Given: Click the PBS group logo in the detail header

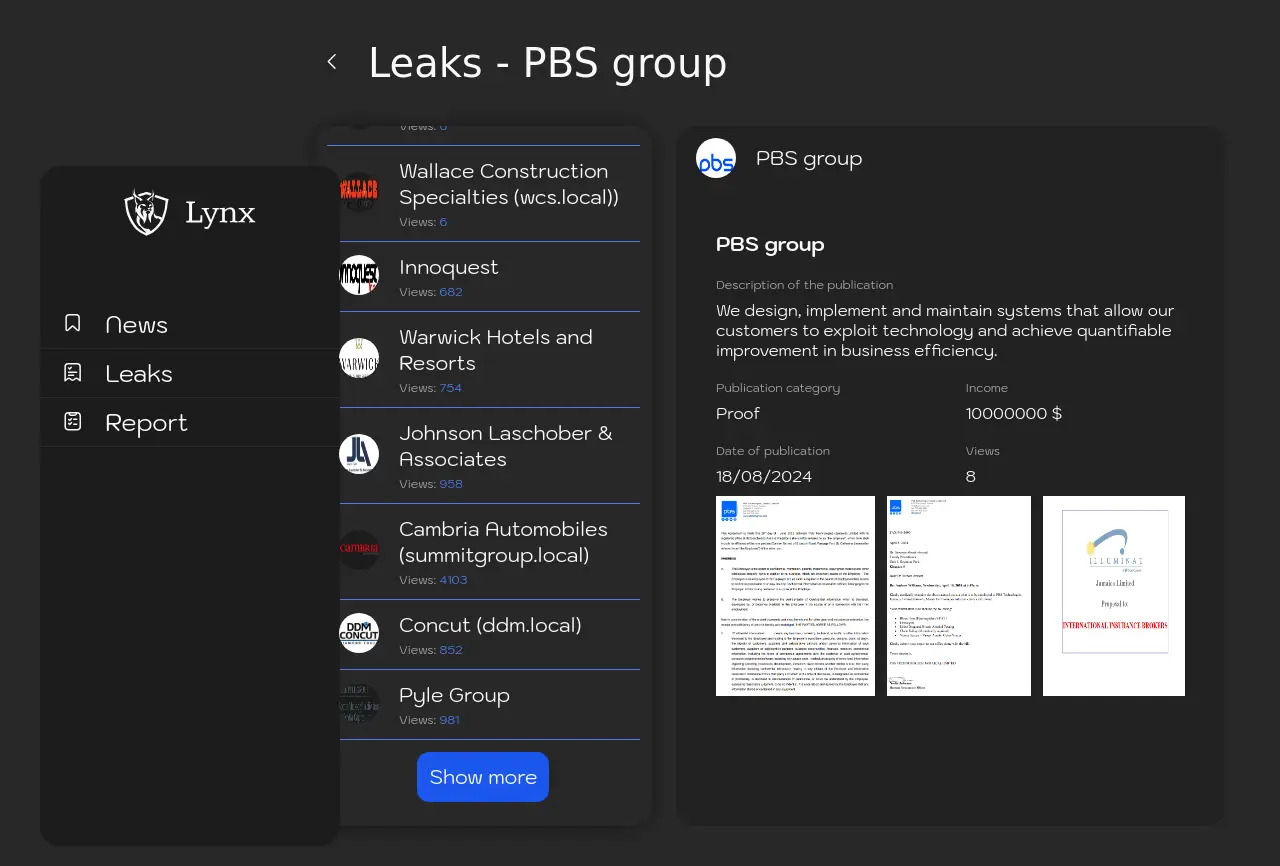Looking at the screenshot, I should point(716,159).
